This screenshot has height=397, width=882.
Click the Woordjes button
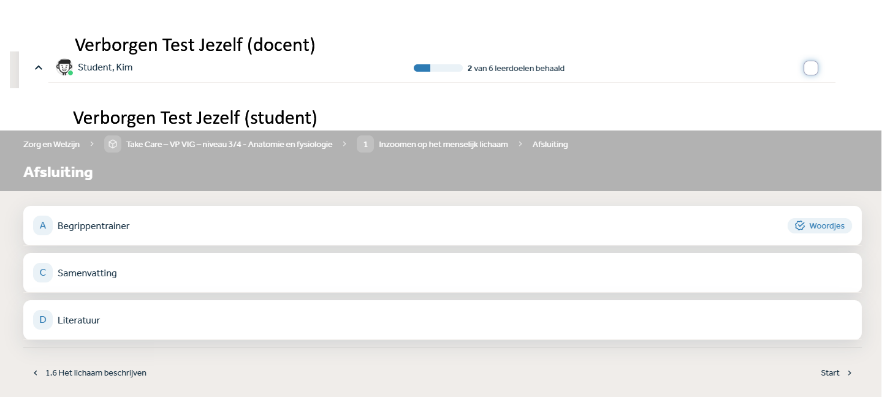click(x=820, y=225)
